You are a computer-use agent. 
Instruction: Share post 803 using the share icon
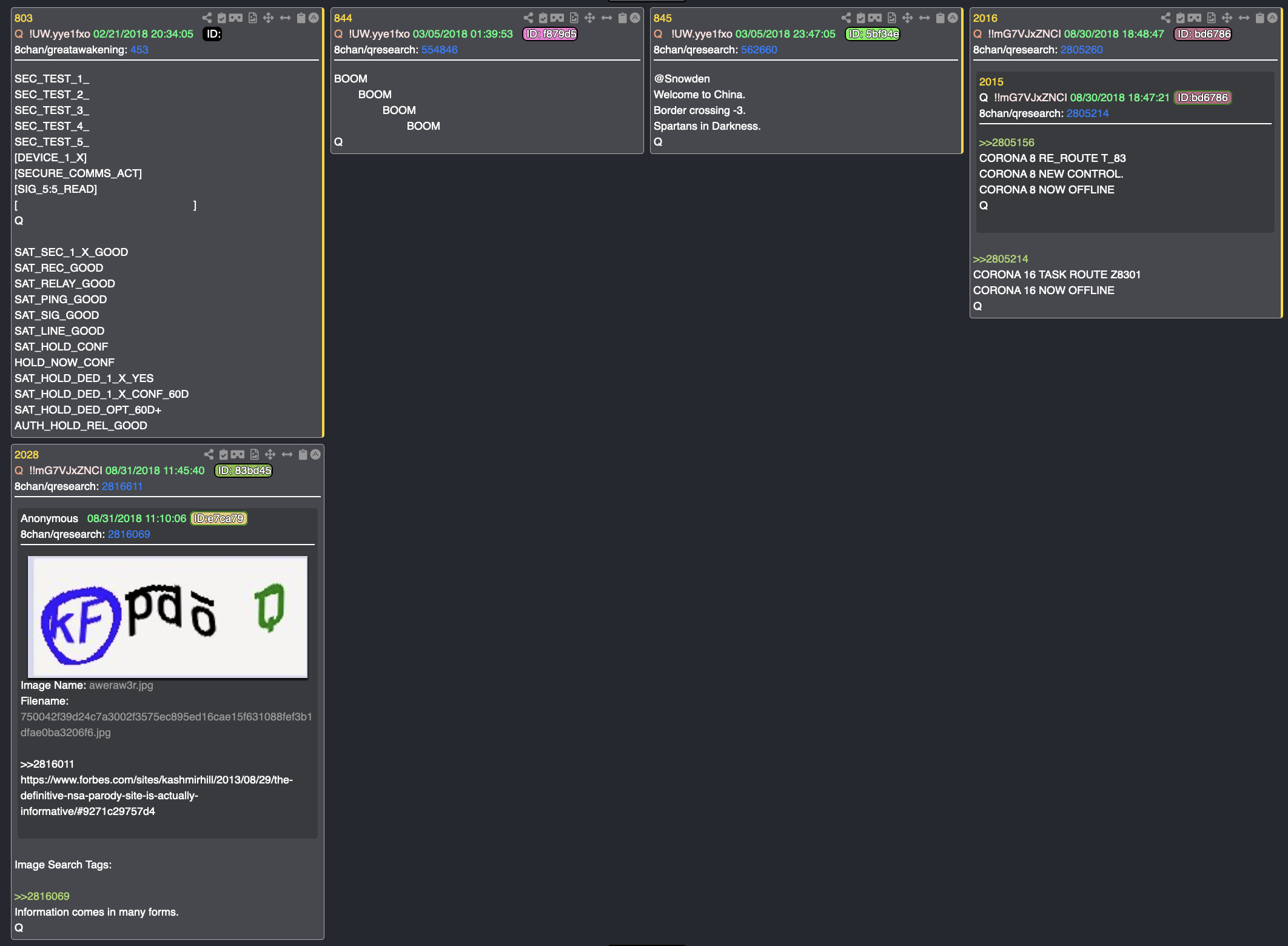pyautogui.click(x=207, y=18)
